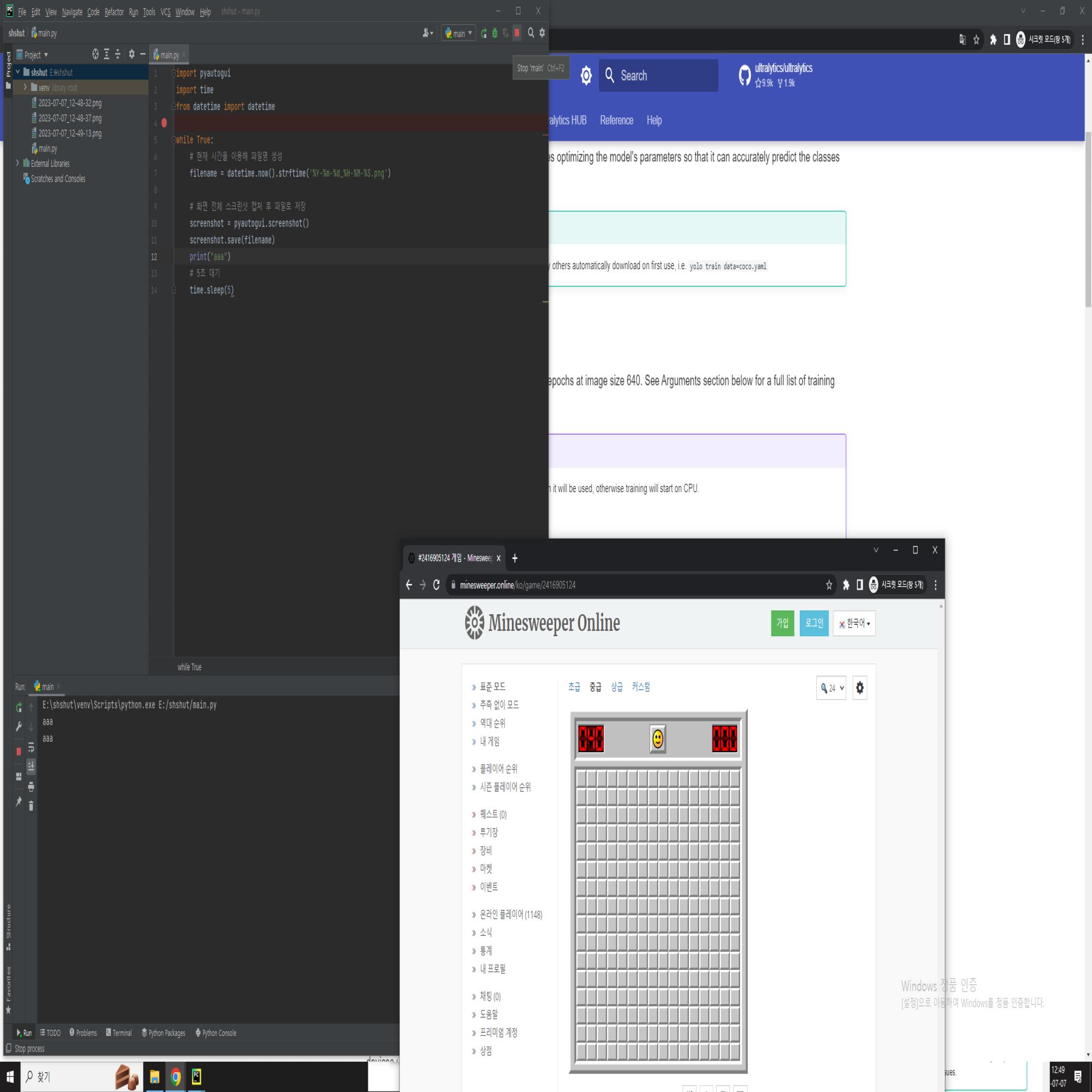Toggle the breakpoint on line 4
This screenshot has height=1092, width=1092.
164,123
